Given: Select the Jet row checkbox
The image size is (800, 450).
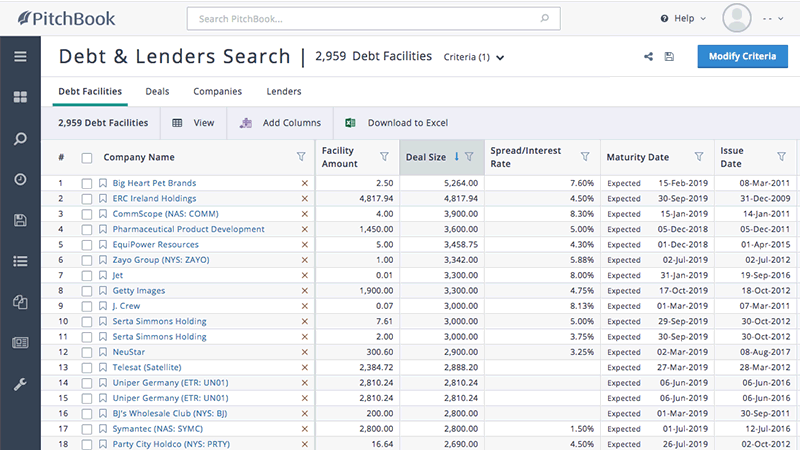Looking at the screenshot, I should click(x=87, y=276).
